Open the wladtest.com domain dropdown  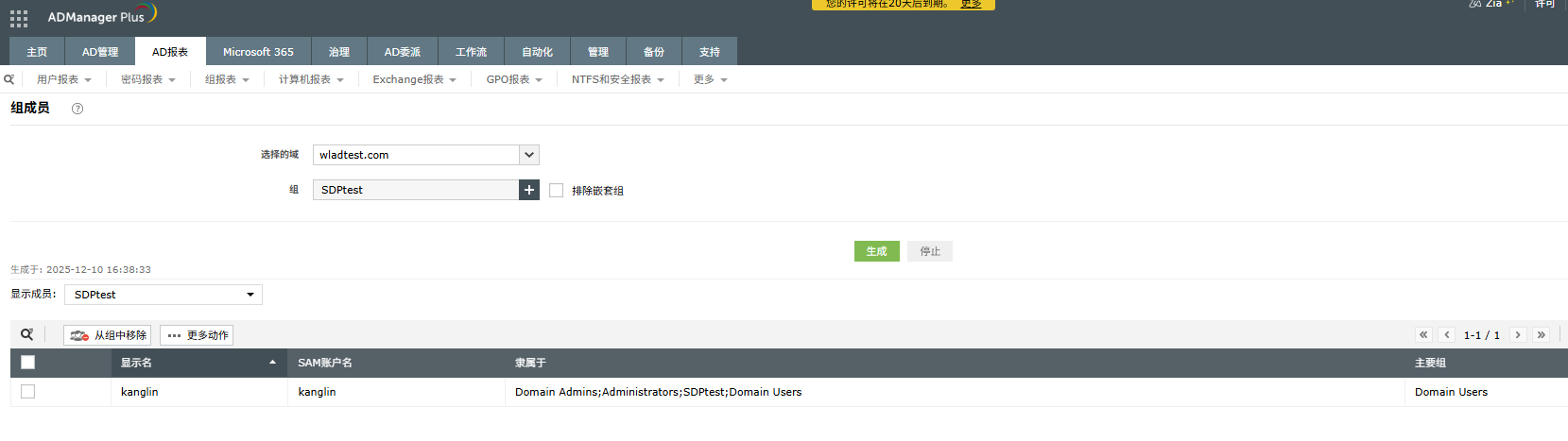coord(529,155)
